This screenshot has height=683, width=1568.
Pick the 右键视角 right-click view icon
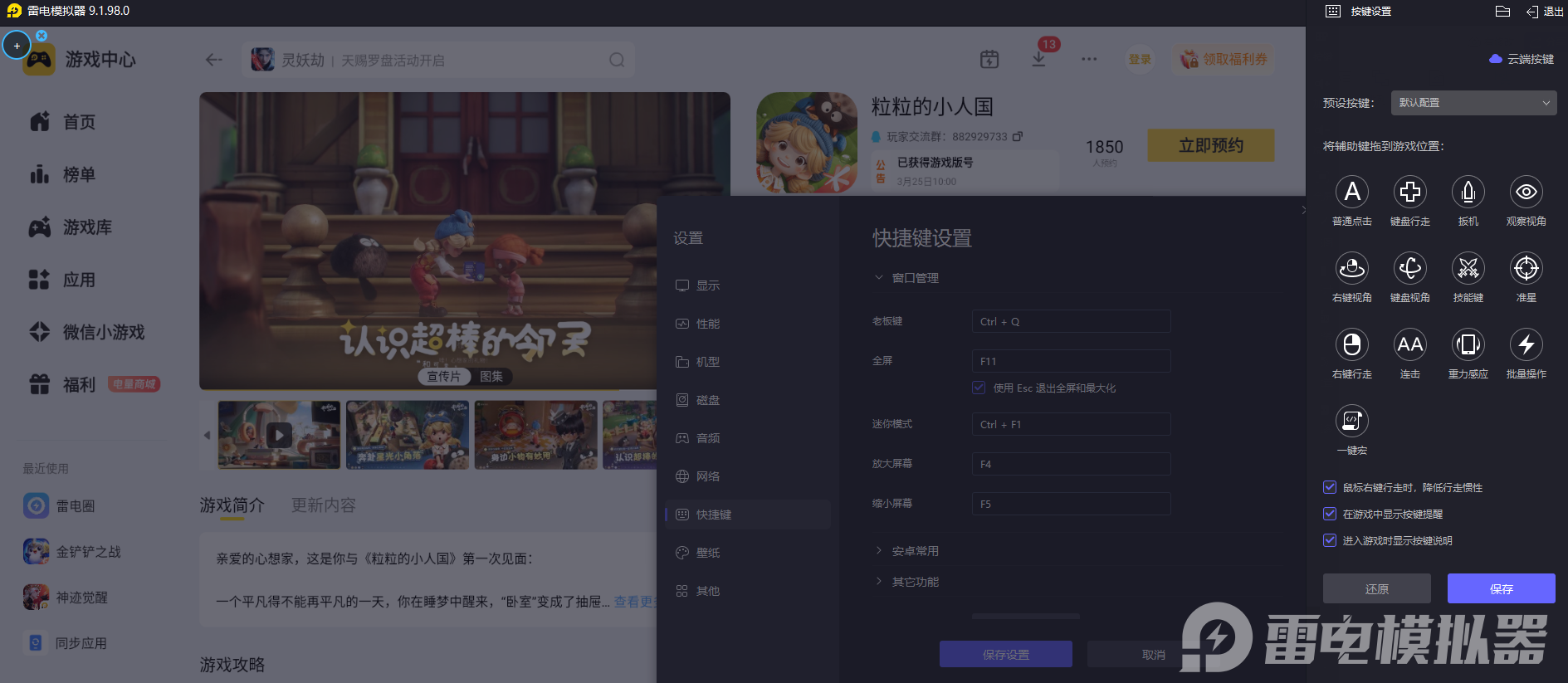tap(1352, 268)
